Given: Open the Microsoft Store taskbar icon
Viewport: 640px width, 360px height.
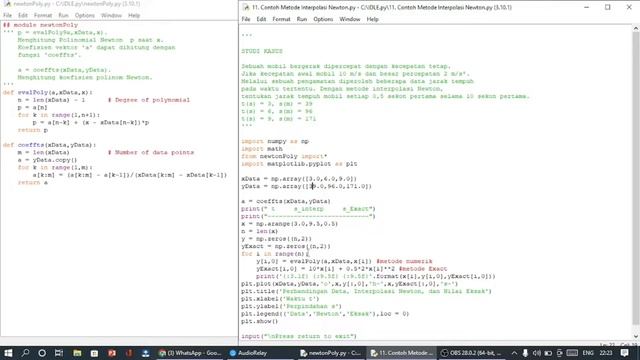Looking at the screenshot, I should click(x=94, y=353).
